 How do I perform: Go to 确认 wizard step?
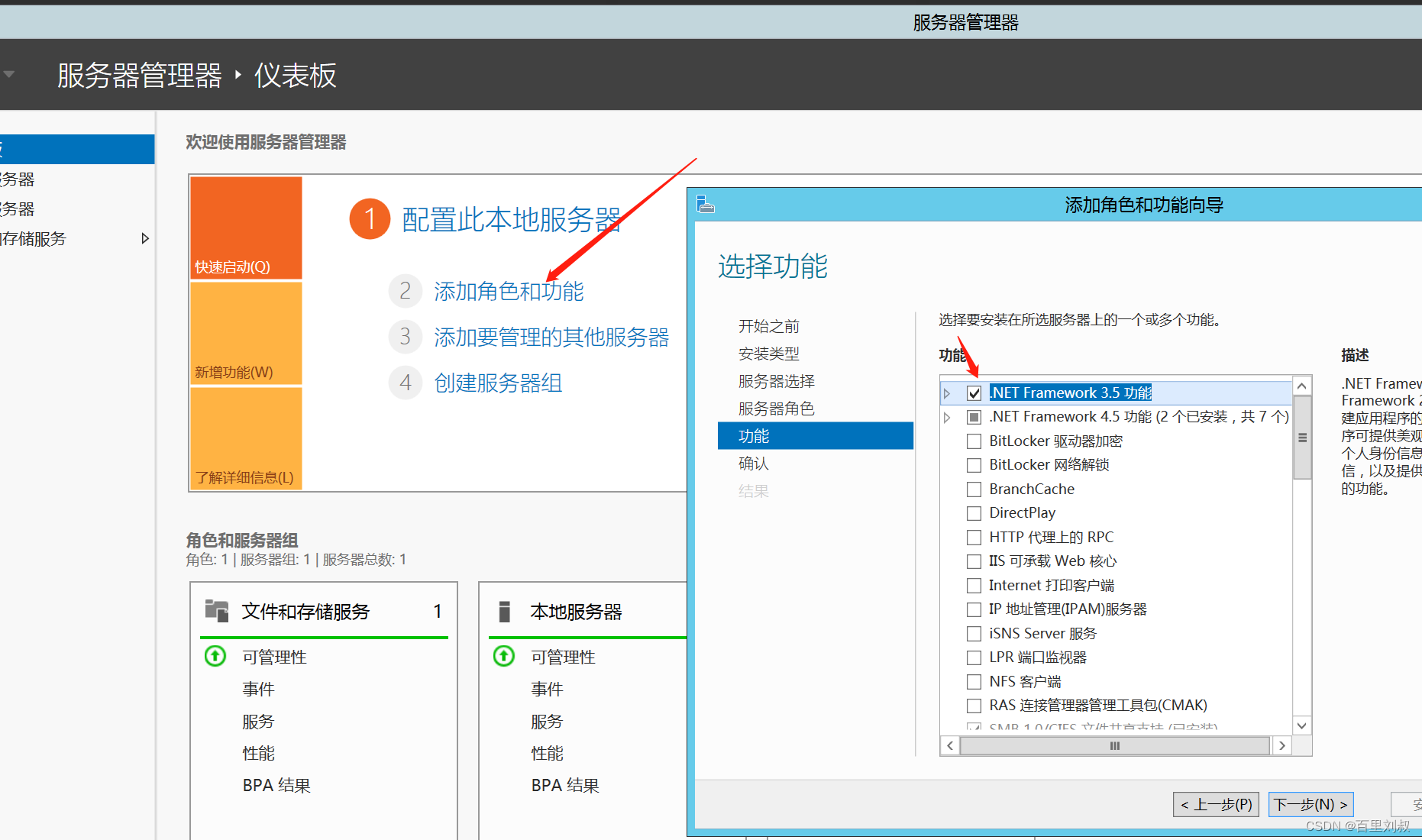(x=754, y=464)
